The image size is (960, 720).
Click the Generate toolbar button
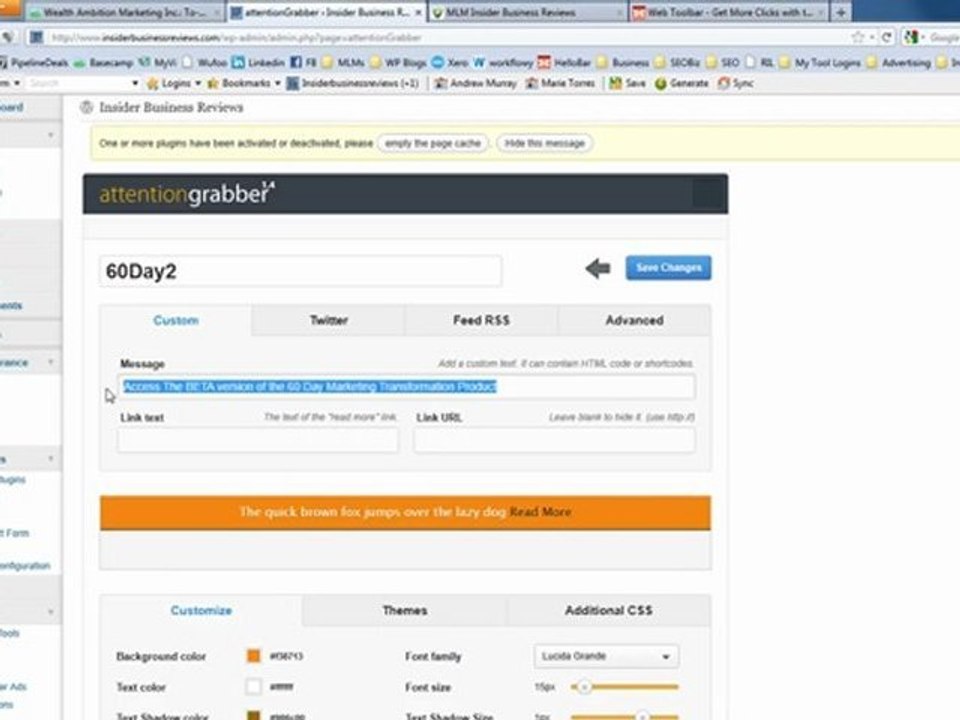tap(681, 83)
